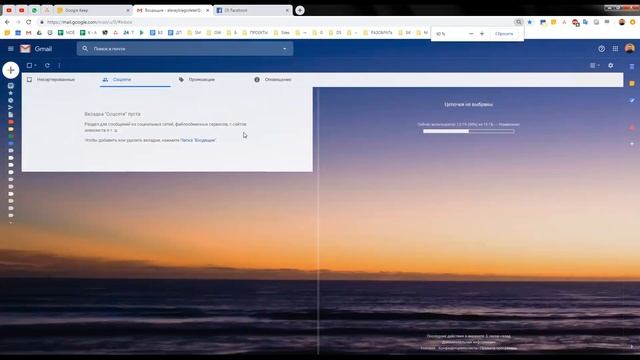Toggle the select-all messages checkbox
The height and width of the screenshot is (360, 640).
[x=29, y=65]
